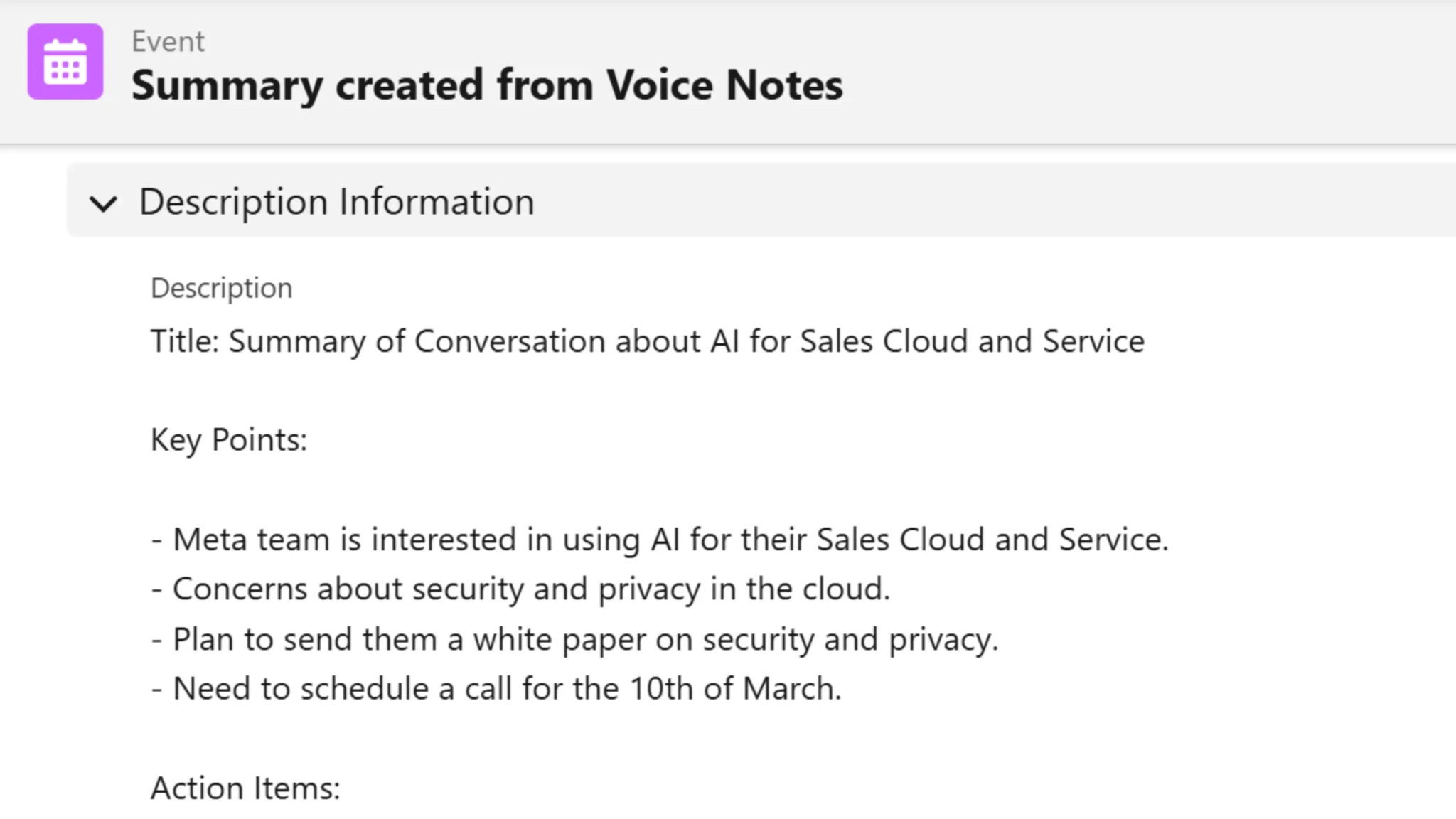1456x819 pixels.
Task: Click the words Voice Notes in the title
Action: coord(724,85)
